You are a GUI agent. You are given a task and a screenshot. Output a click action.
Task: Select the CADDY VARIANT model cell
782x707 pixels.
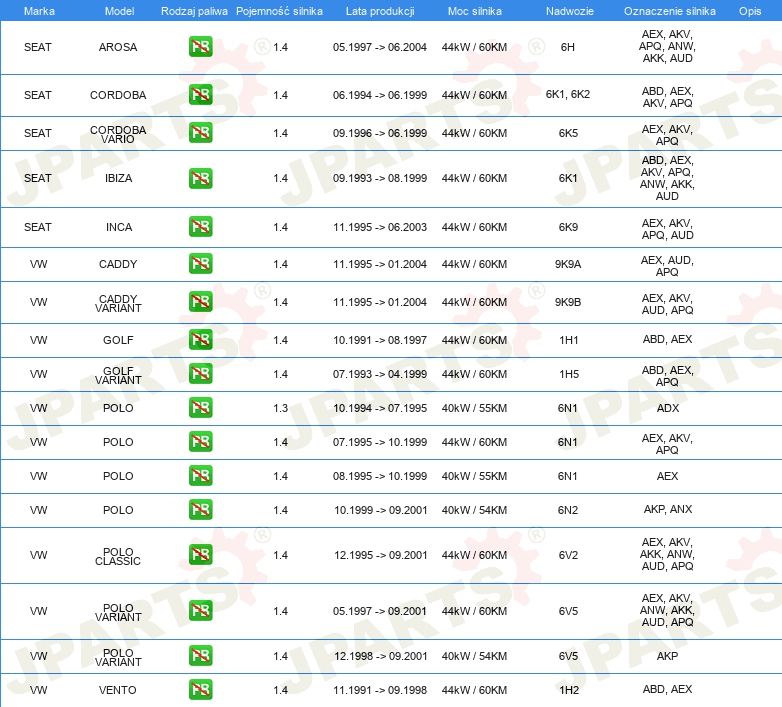118,303
